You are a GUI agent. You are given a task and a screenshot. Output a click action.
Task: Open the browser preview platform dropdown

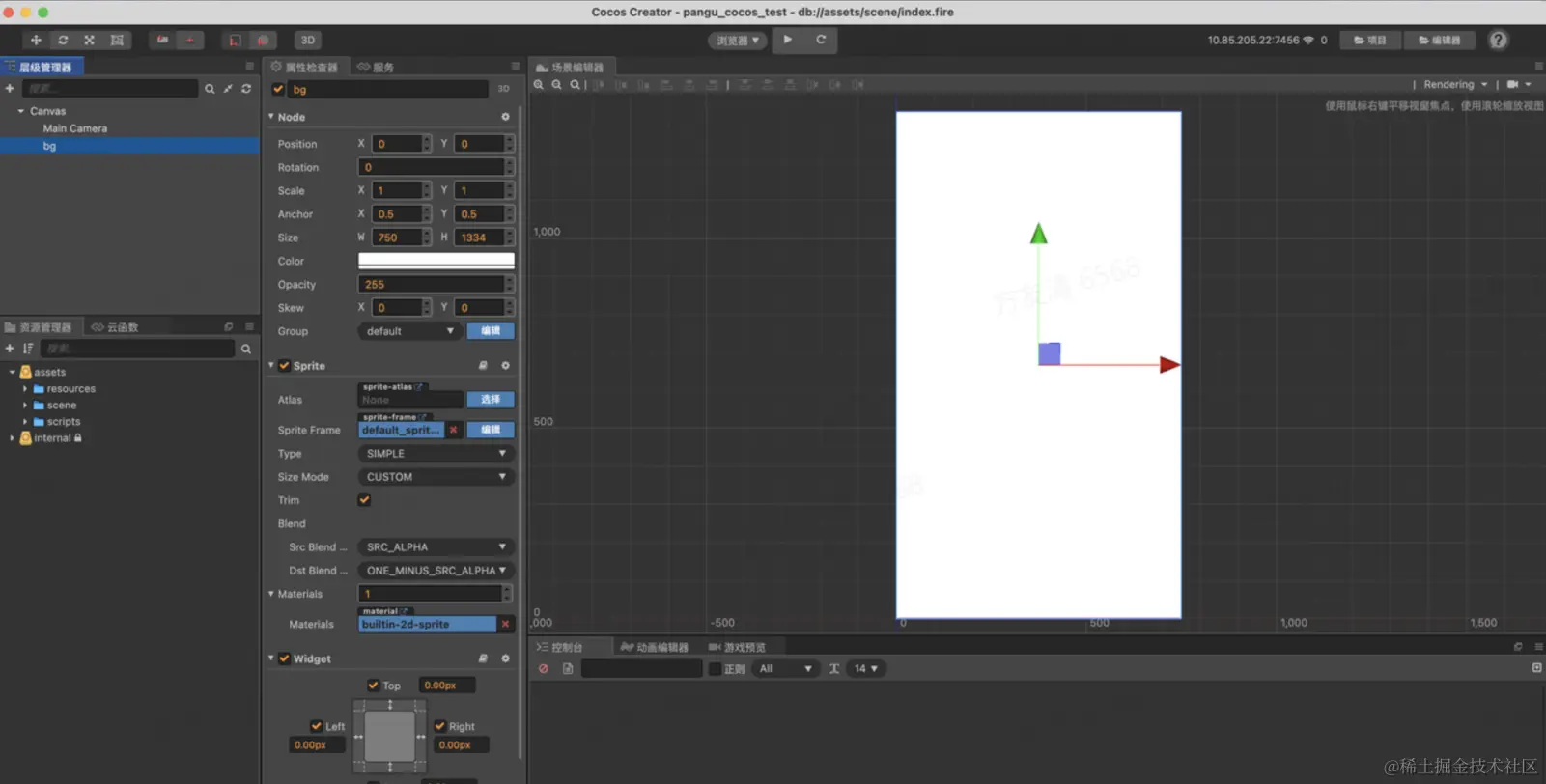click(x=738, y=41)
